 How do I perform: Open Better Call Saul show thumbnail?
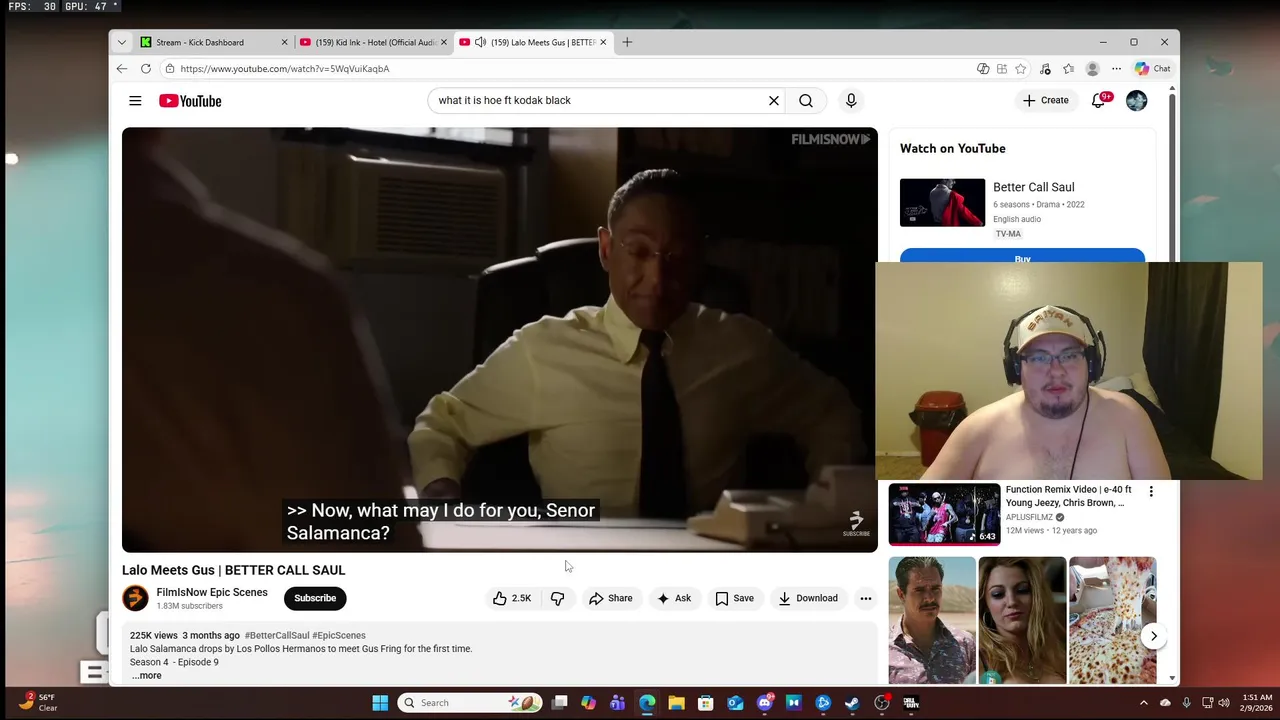[x=942, y=203]
